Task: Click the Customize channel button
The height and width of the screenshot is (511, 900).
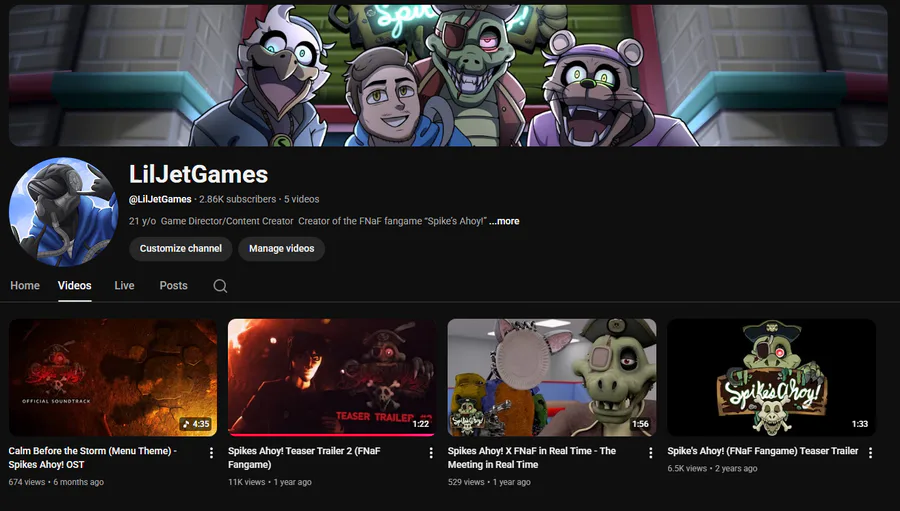Action: click(x=181, y=249)
